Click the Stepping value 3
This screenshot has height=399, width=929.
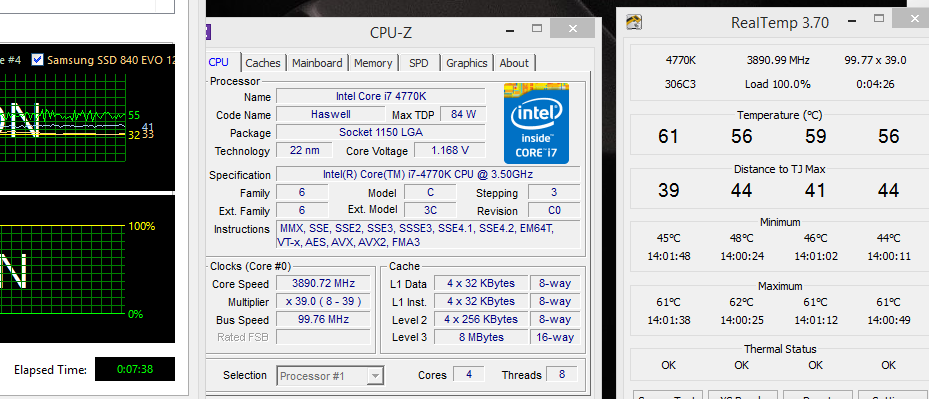554,192
